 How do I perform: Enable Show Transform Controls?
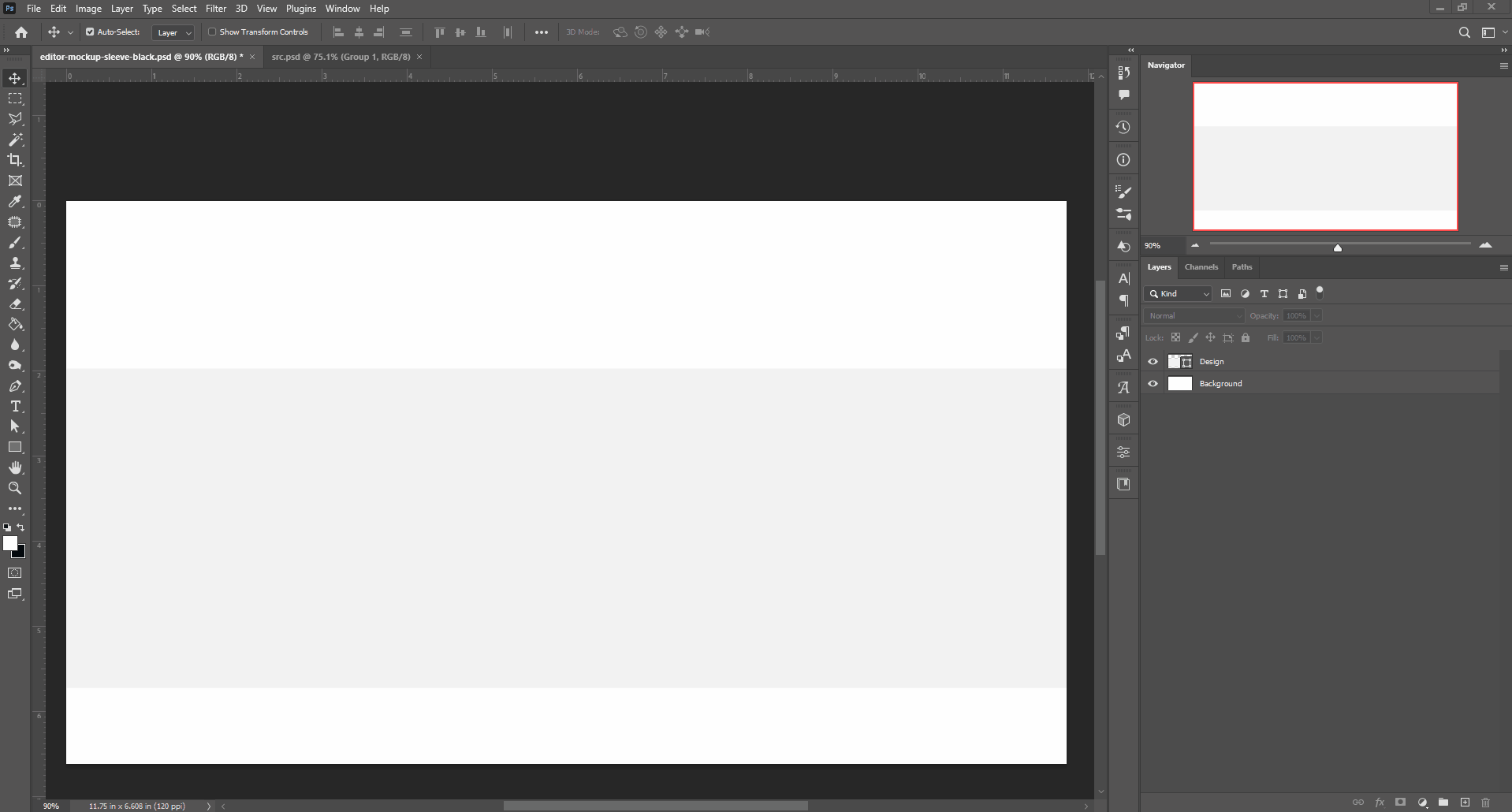pyautogui.click(x=213, y=32)
